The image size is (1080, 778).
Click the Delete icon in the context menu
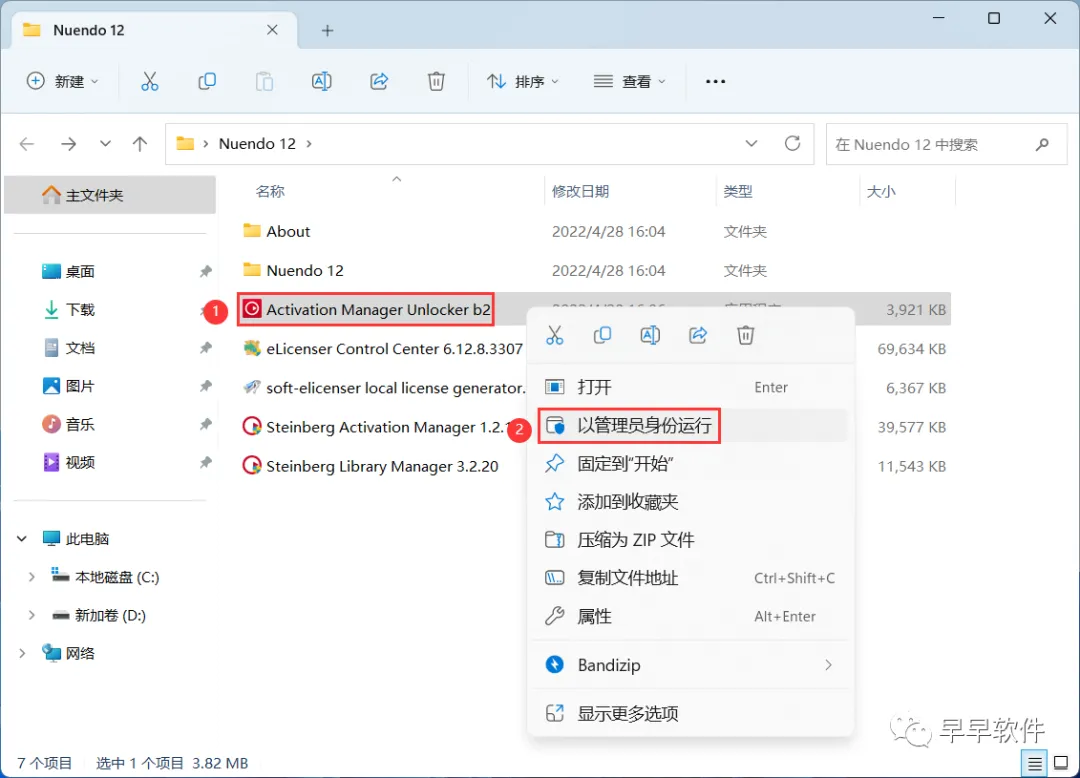tap(746, 335)
